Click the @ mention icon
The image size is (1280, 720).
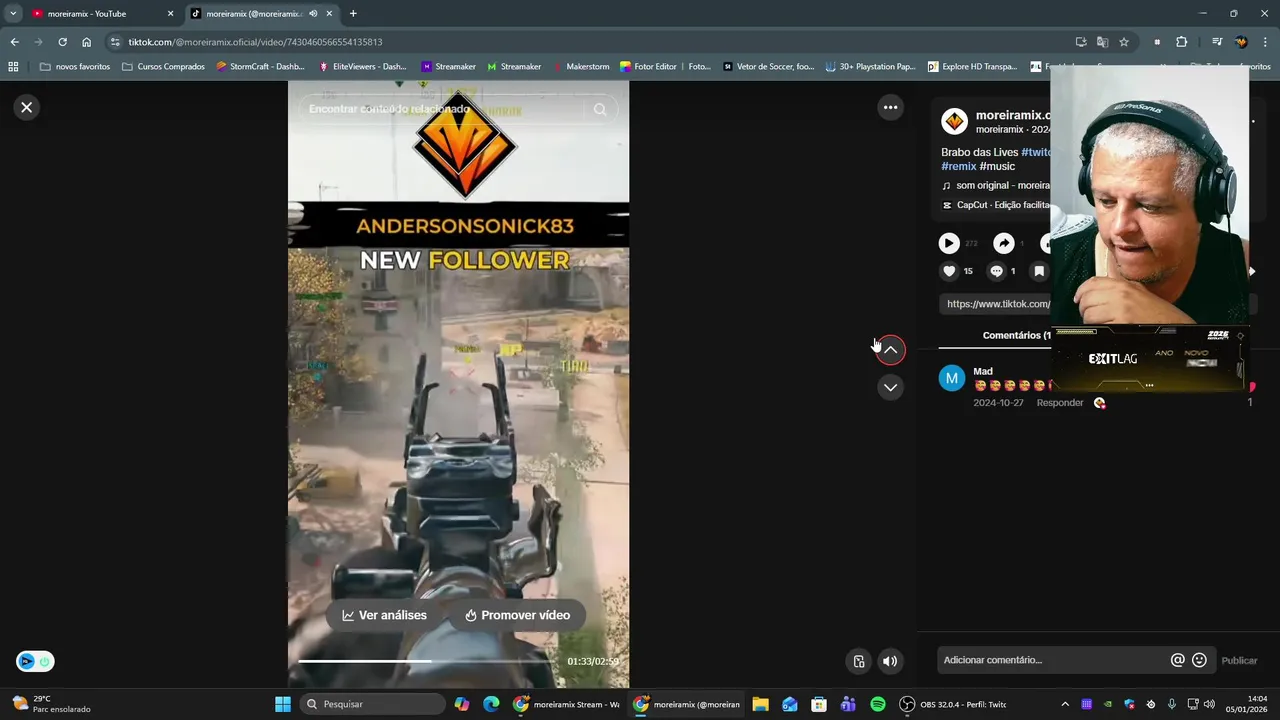coord(1177,660)
